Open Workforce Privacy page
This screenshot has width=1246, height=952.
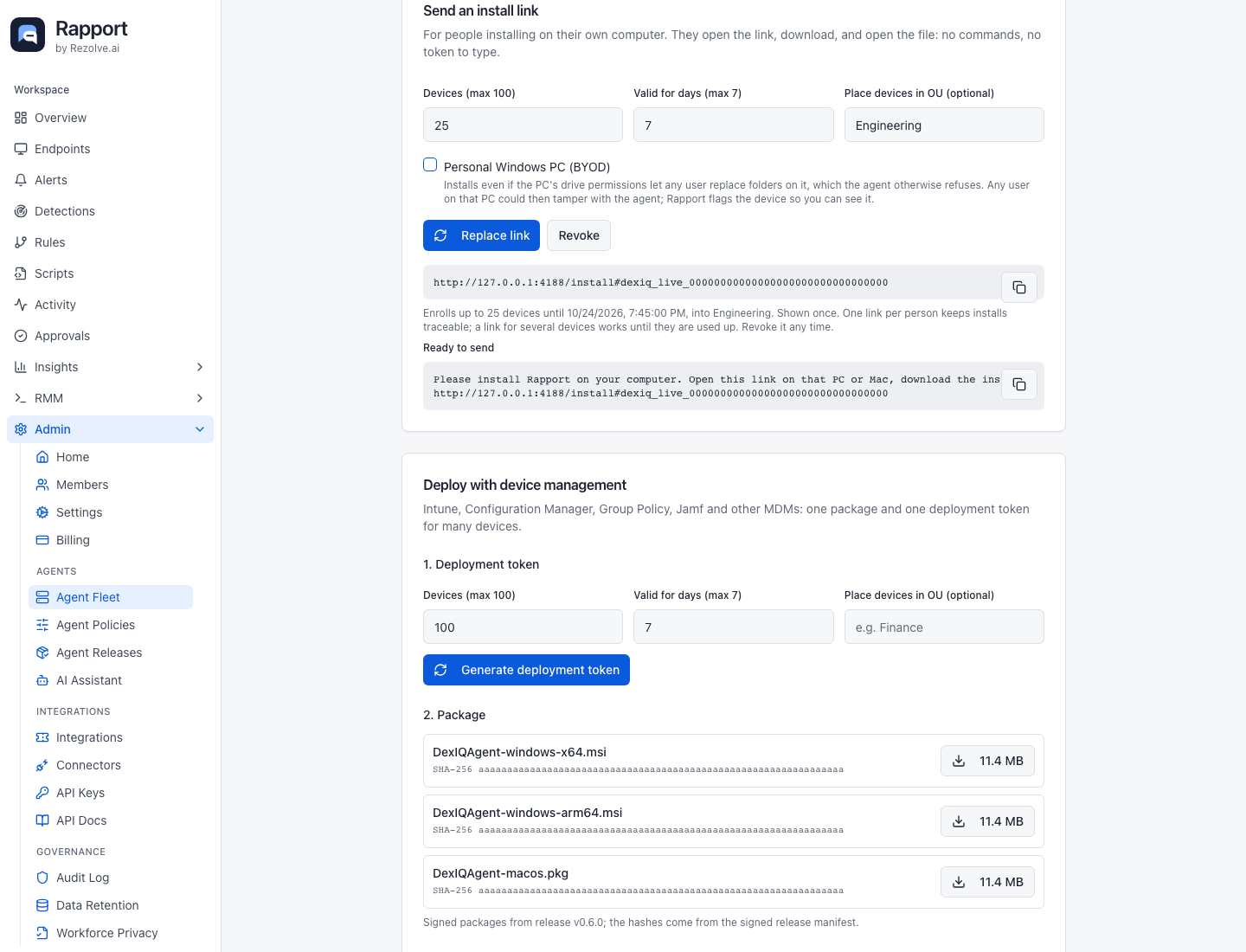111,933
